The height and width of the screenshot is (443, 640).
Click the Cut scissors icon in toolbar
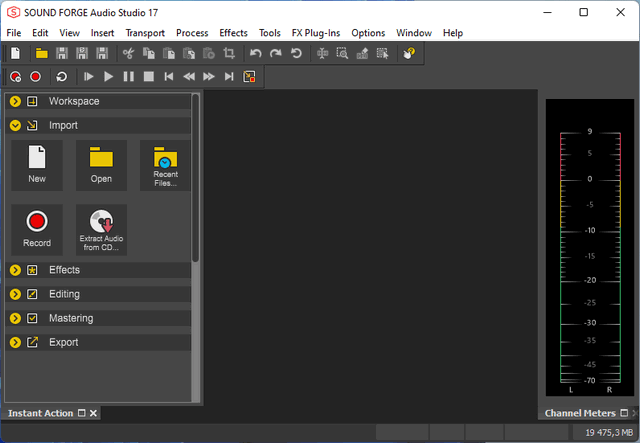pyautogui.click(x=129, y=53)
